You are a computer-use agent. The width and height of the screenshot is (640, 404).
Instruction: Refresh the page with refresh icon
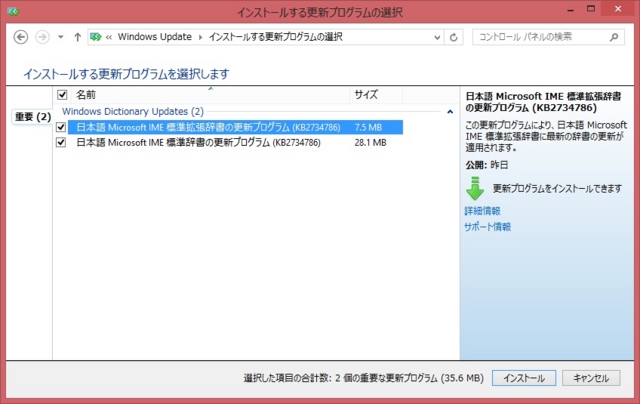453,38
